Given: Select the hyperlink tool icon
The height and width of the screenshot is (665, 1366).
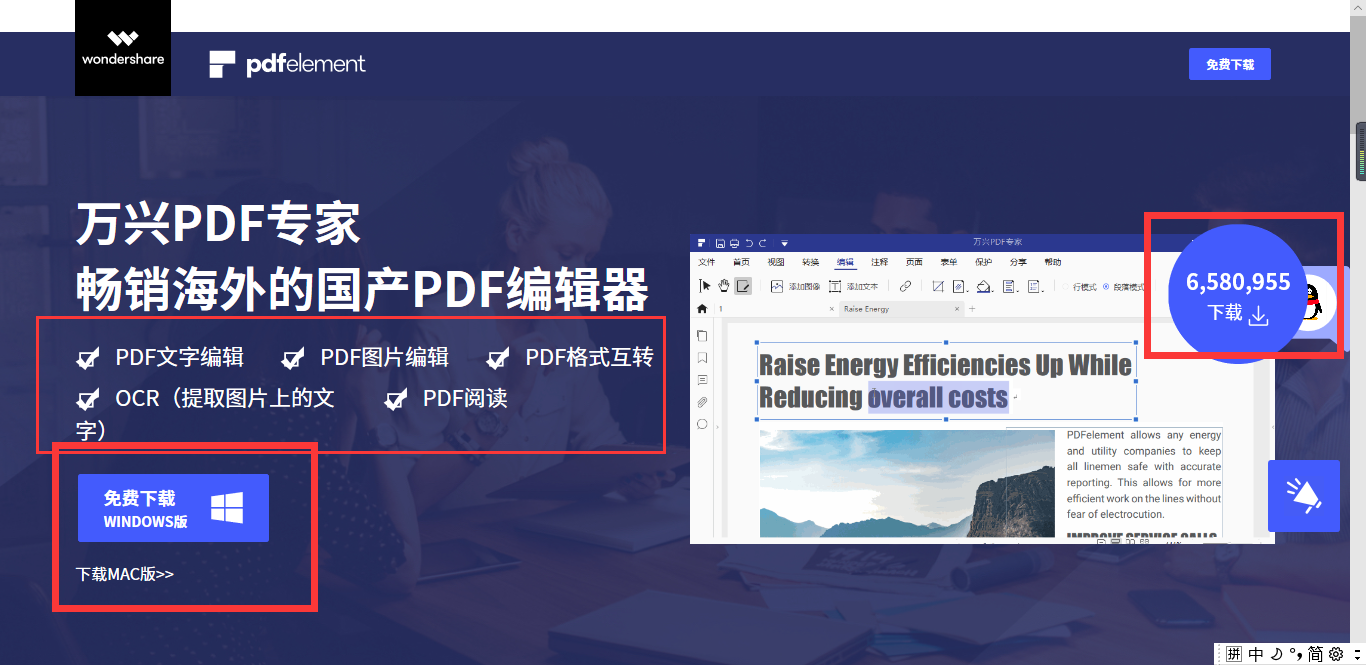Looking at the screenshot, I should tap(906, 286).
